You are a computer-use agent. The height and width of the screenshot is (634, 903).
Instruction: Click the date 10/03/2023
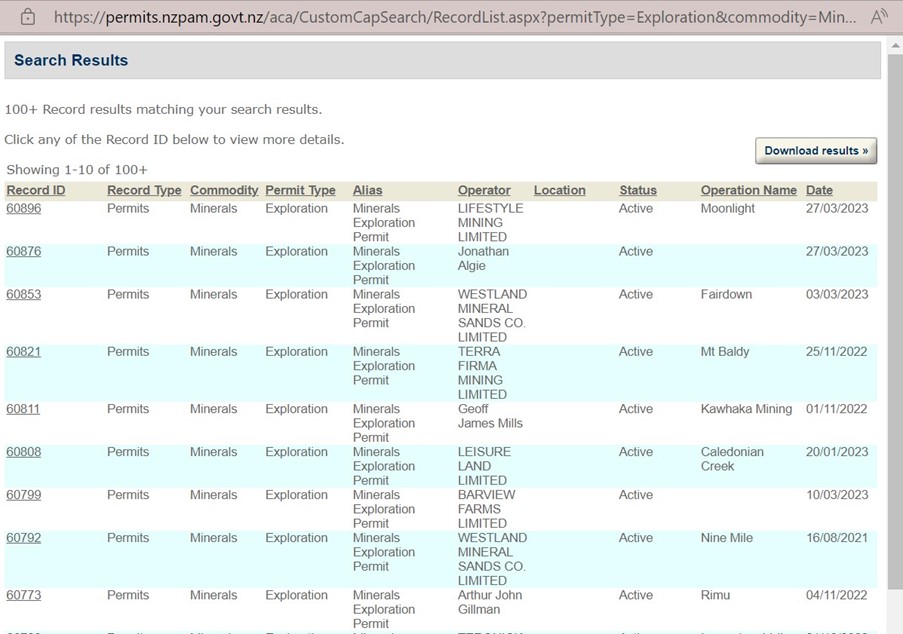pos(837,495)
